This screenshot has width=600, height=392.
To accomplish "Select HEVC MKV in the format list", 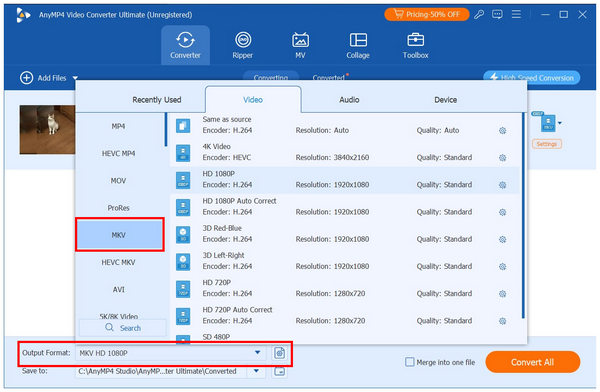I will 119,262.
